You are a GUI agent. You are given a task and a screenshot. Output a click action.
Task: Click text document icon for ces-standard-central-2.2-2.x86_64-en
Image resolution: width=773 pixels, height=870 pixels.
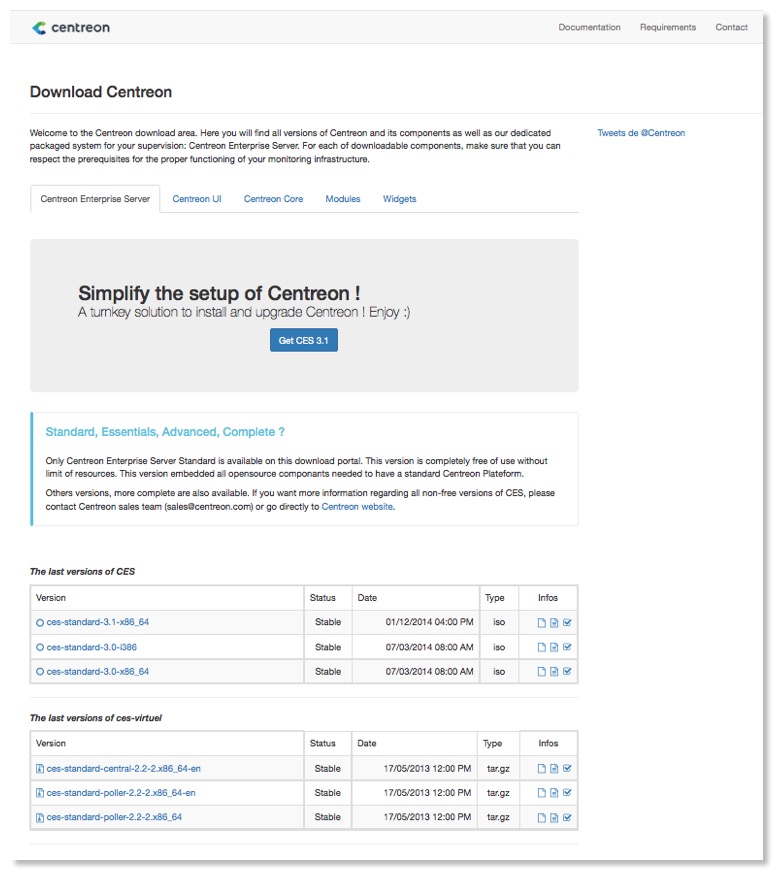(x=554, y=769)
